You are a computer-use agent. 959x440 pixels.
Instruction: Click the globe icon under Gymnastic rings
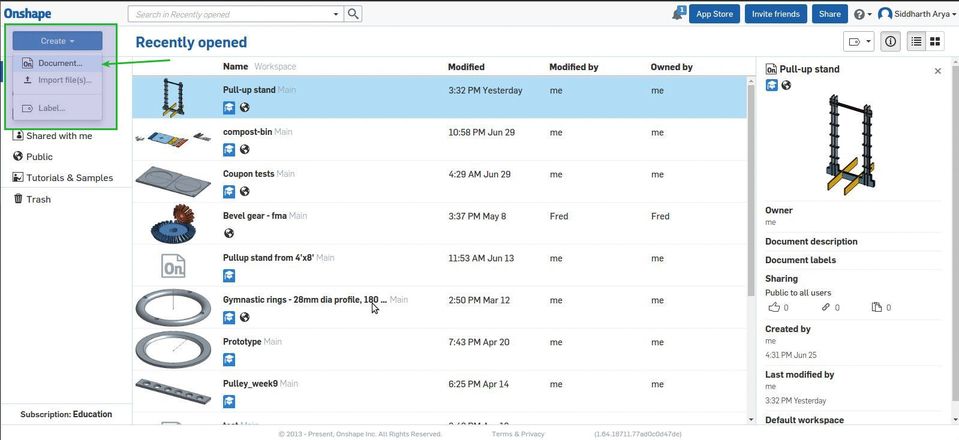point(245,317)
